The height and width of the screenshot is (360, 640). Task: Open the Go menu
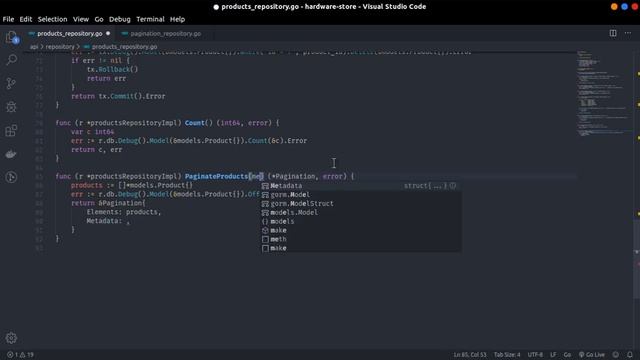(99, 19)
